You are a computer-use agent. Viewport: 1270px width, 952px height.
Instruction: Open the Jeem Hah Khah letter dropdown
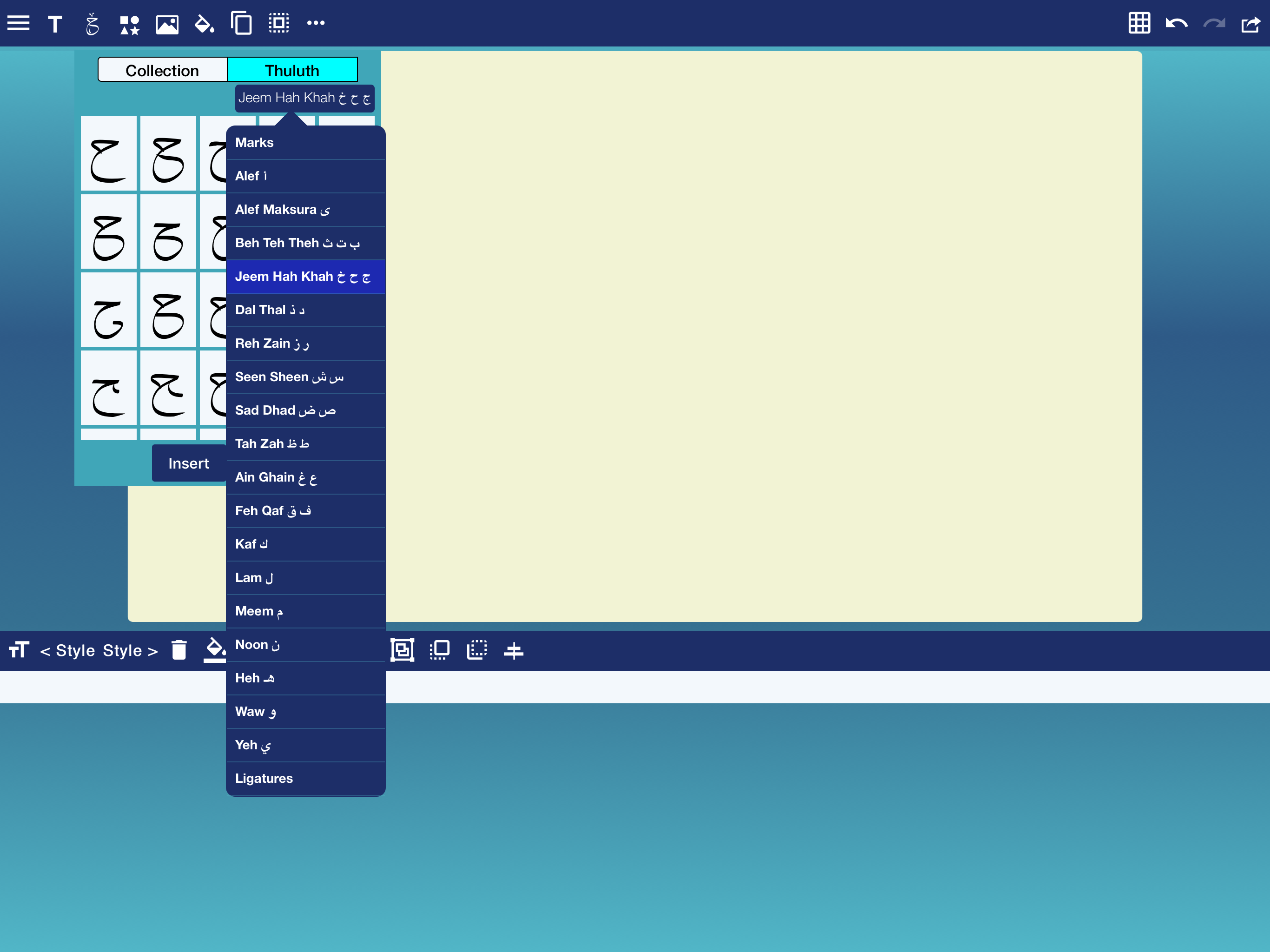click(304, 98)
